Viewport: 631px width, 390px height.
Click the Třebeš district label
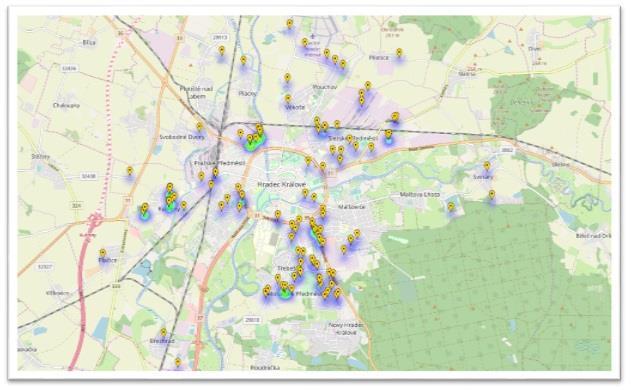(x=286, y=268)
